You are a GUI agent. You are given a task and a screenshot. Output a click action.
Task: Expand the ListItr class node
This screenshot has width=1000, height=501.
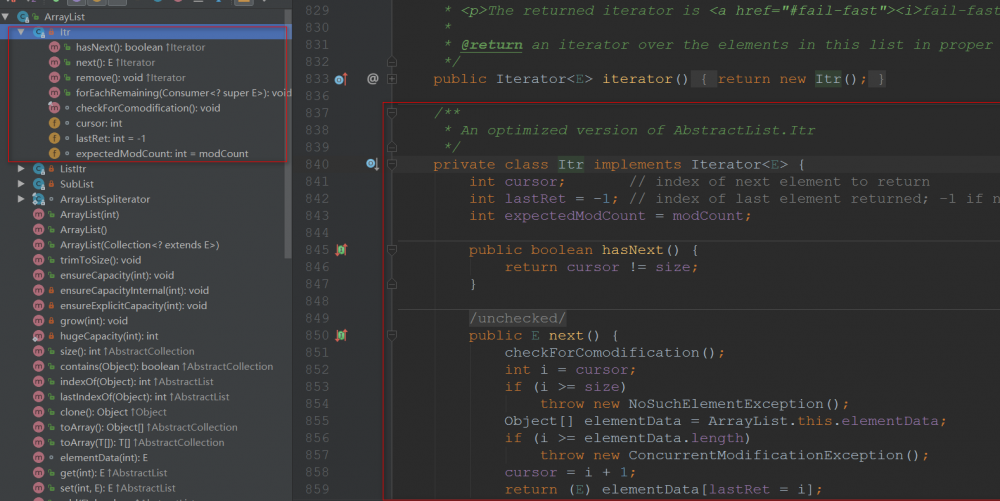20,169
